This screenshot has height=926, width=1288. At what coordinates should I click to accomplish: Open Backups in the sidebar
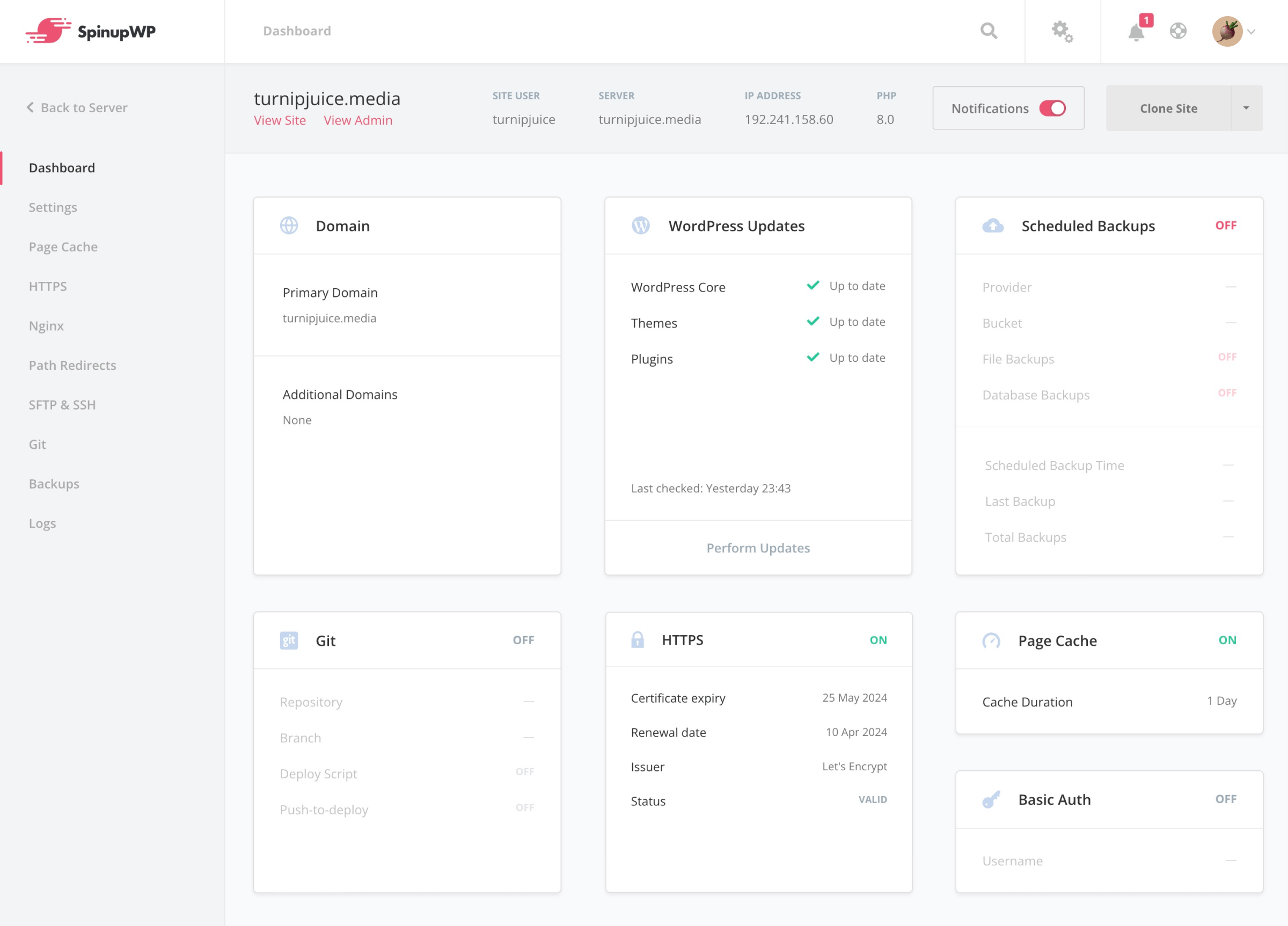point(54,484)
